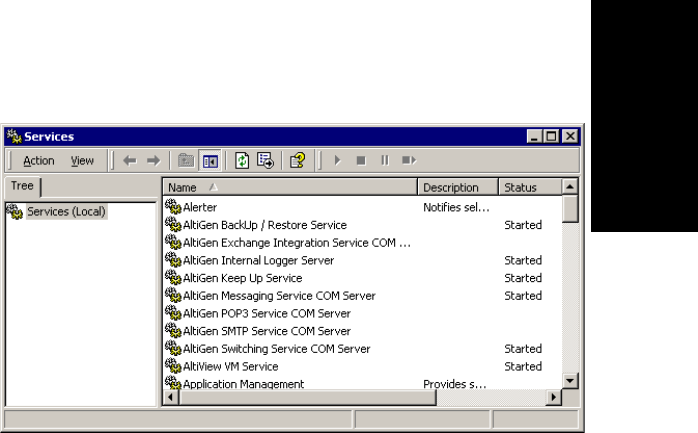Viewport: 698px width, 433px height.
Task: Select AltiGen Internal Logger Server
Action: (258, 261)
